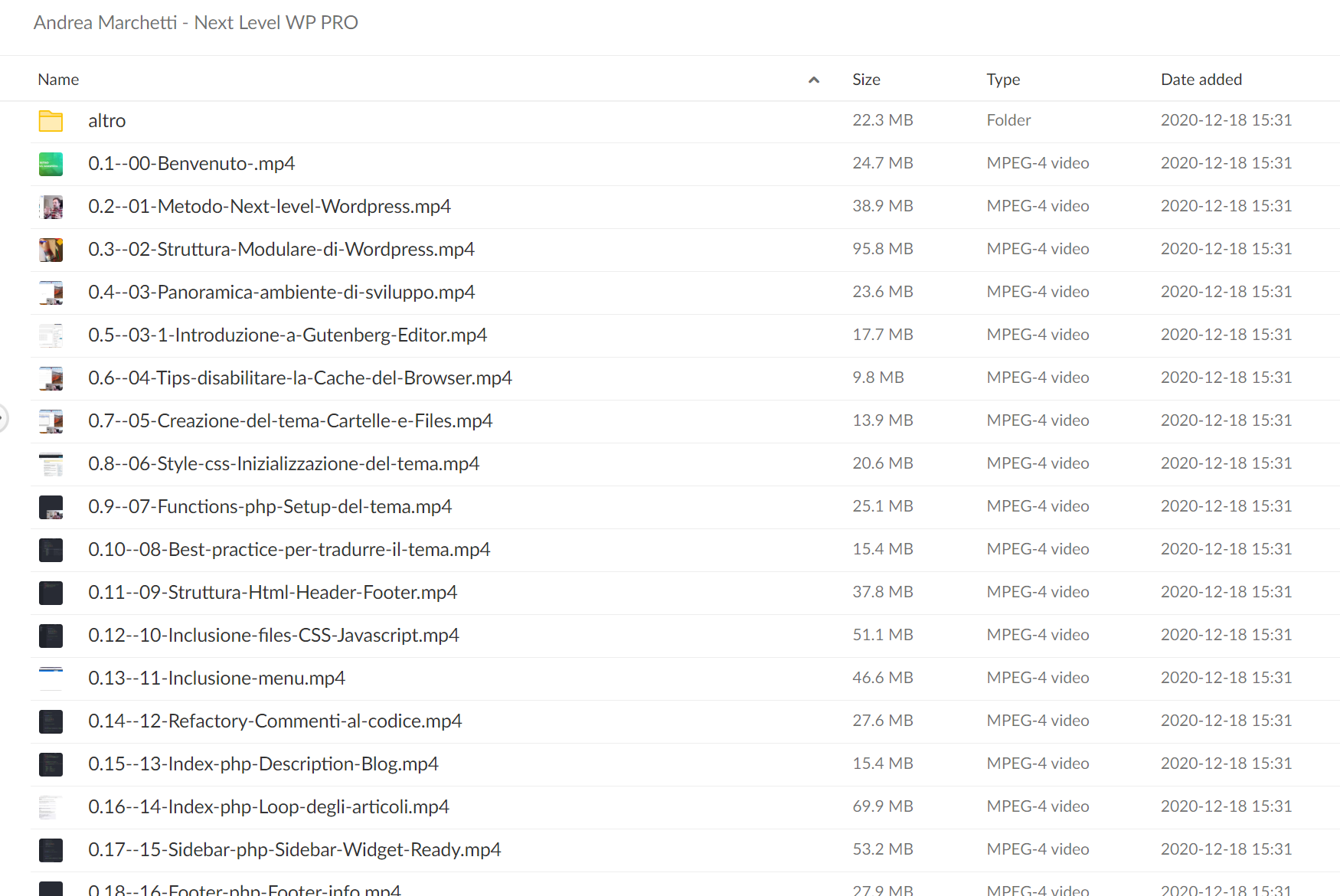The width and height of the screenshot is (1340, 896).
Task: Open the altro folder name
Action: 106,121
